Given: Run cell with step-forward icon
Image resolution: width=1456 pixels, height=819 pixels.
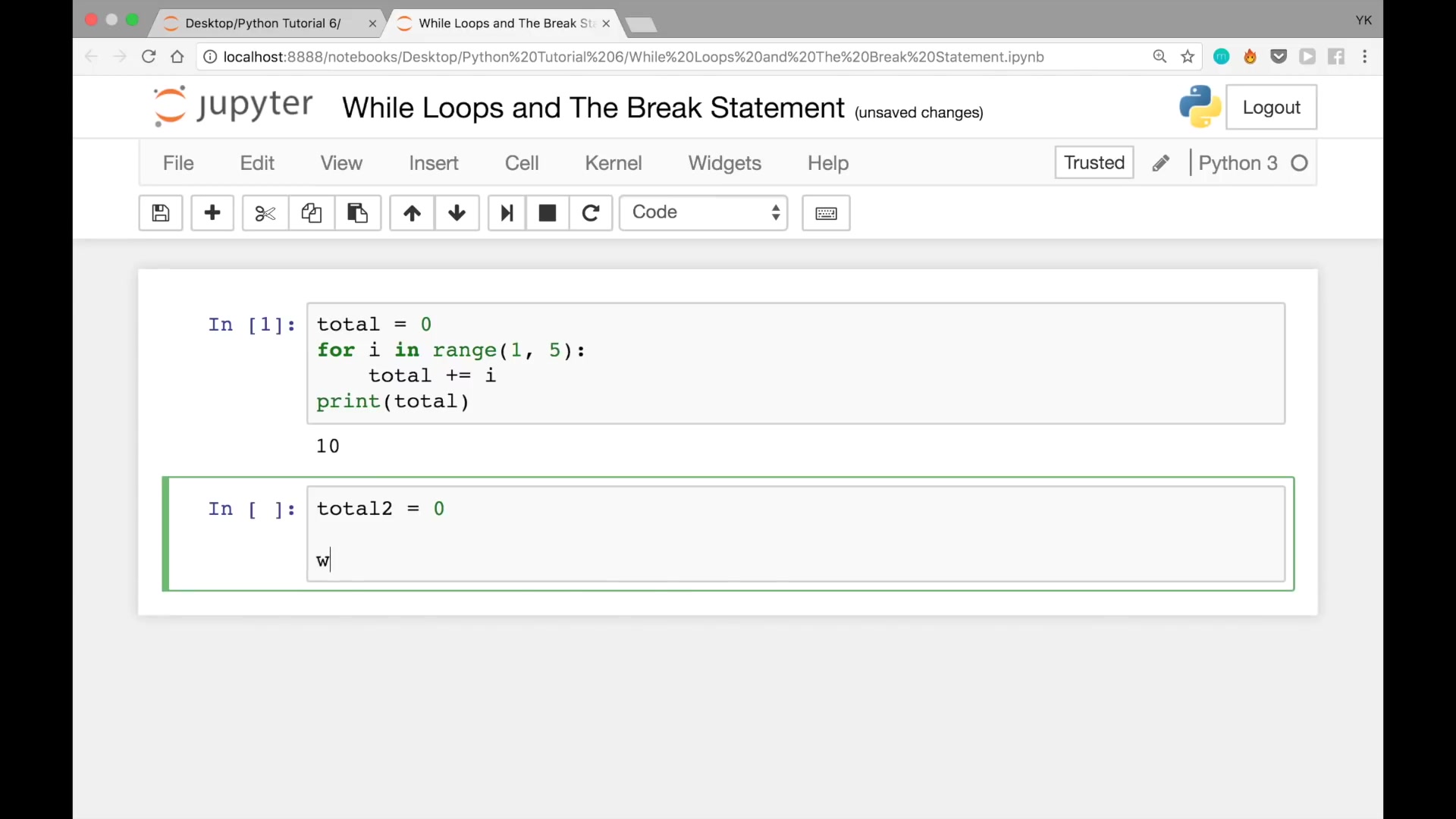Looking at the screenshot, I should point(507,213).
